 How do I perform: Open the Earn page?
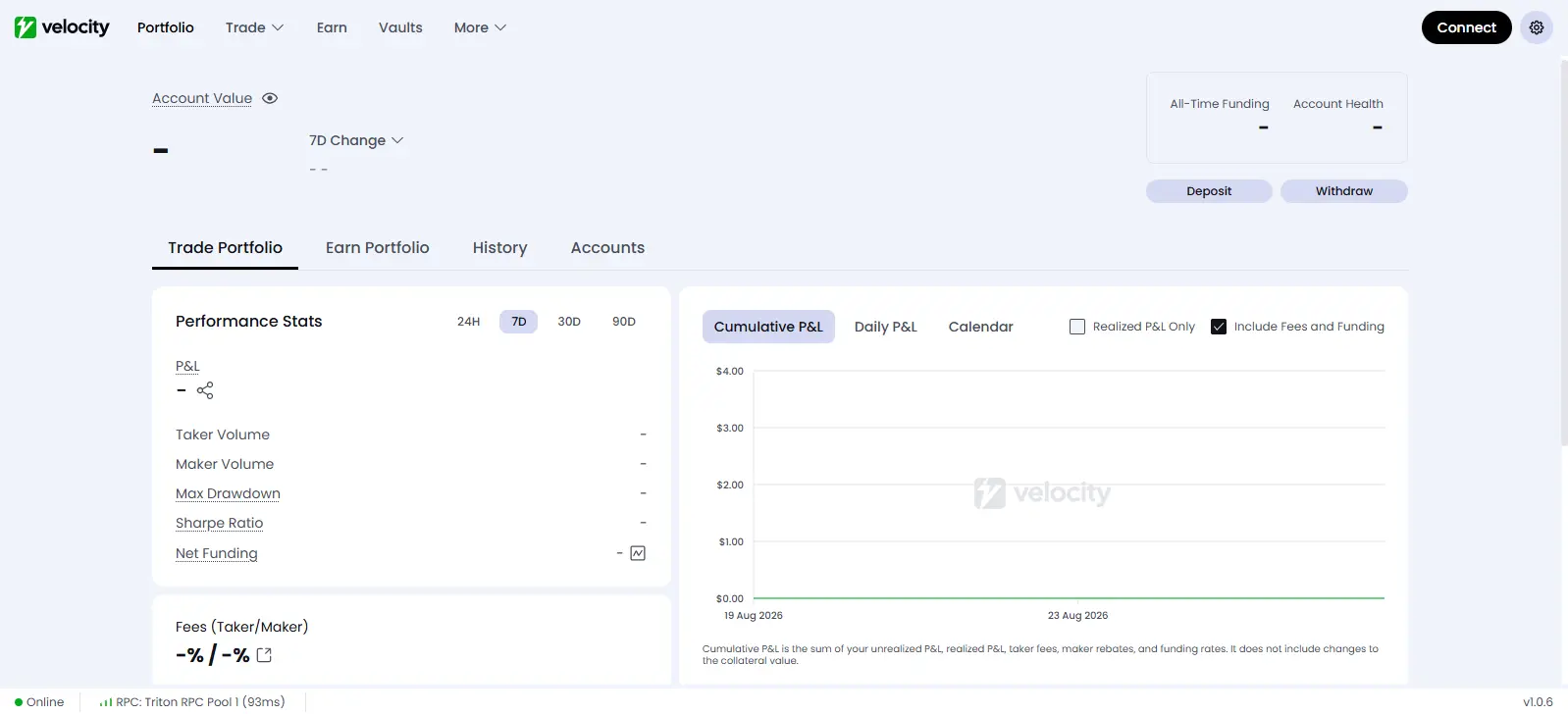(x=332, y=27)
